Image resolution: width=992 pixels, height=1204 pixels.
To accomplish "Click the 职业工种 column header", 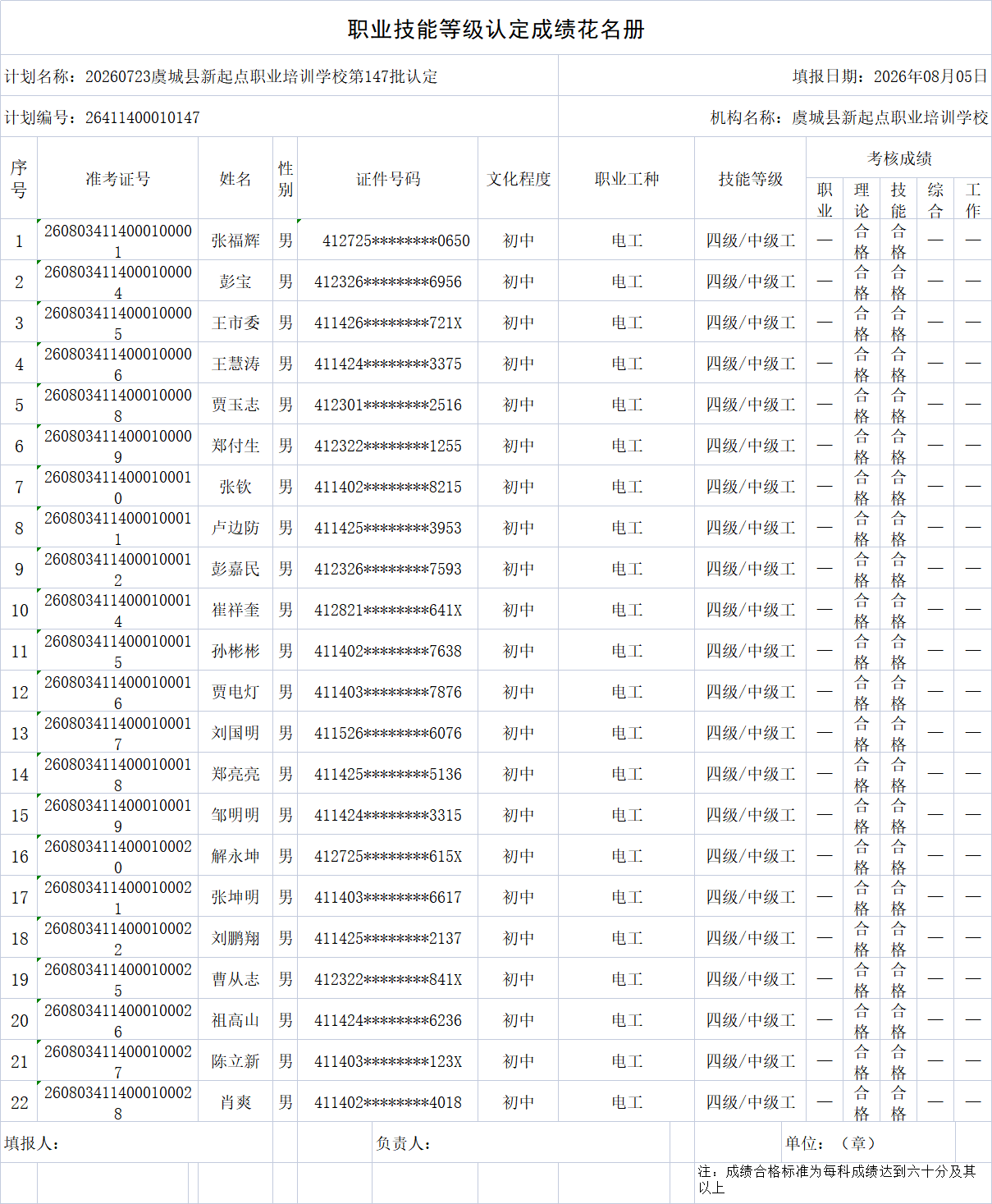I will click(x=627, y=178).
